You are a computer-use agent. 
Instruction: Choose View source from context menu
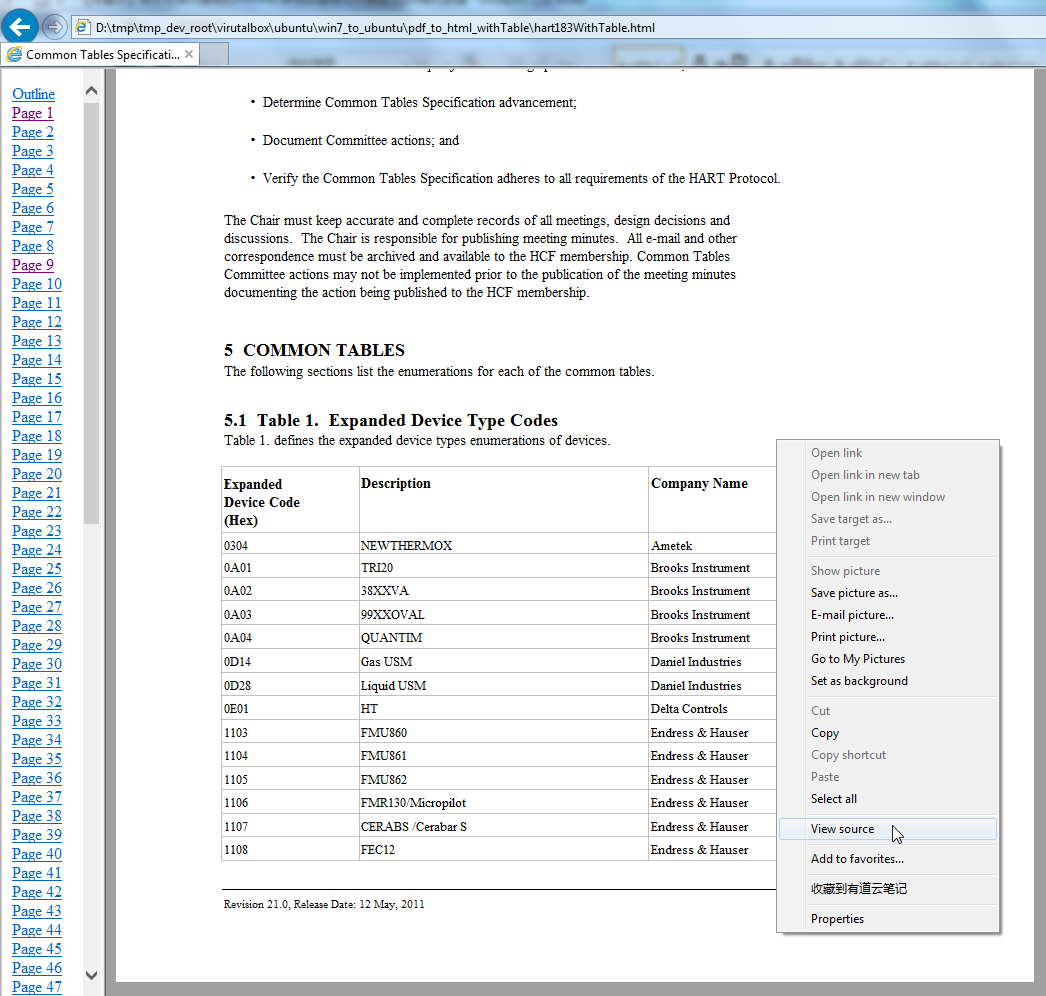(887, 829)
